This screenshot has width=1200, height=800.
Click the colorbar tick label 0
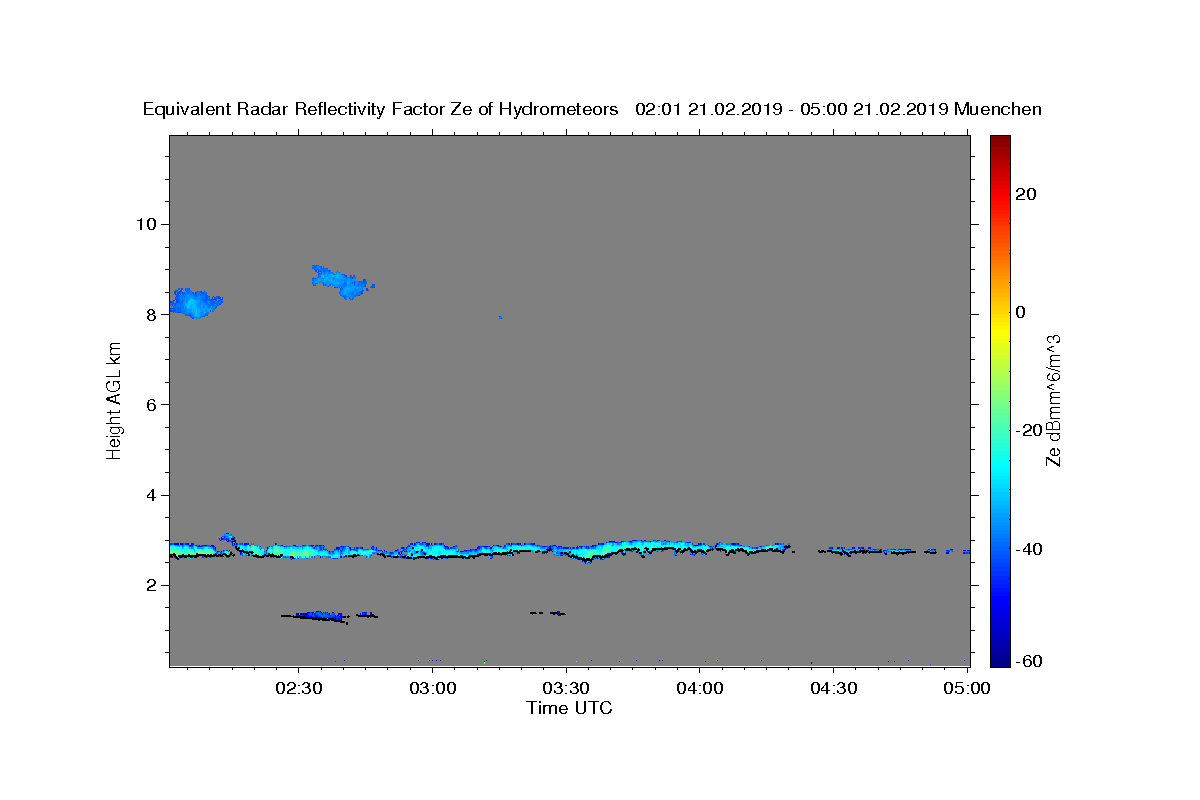pyautogui.click(x=1021, y=312)
